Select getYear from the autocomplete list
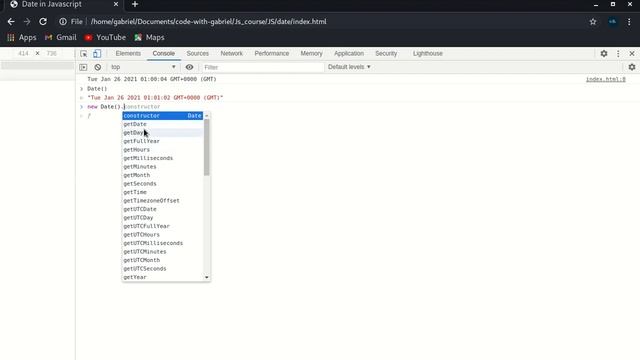Image resolution: width=640 pixels, height=360 pixels. [x=163, y=277]
